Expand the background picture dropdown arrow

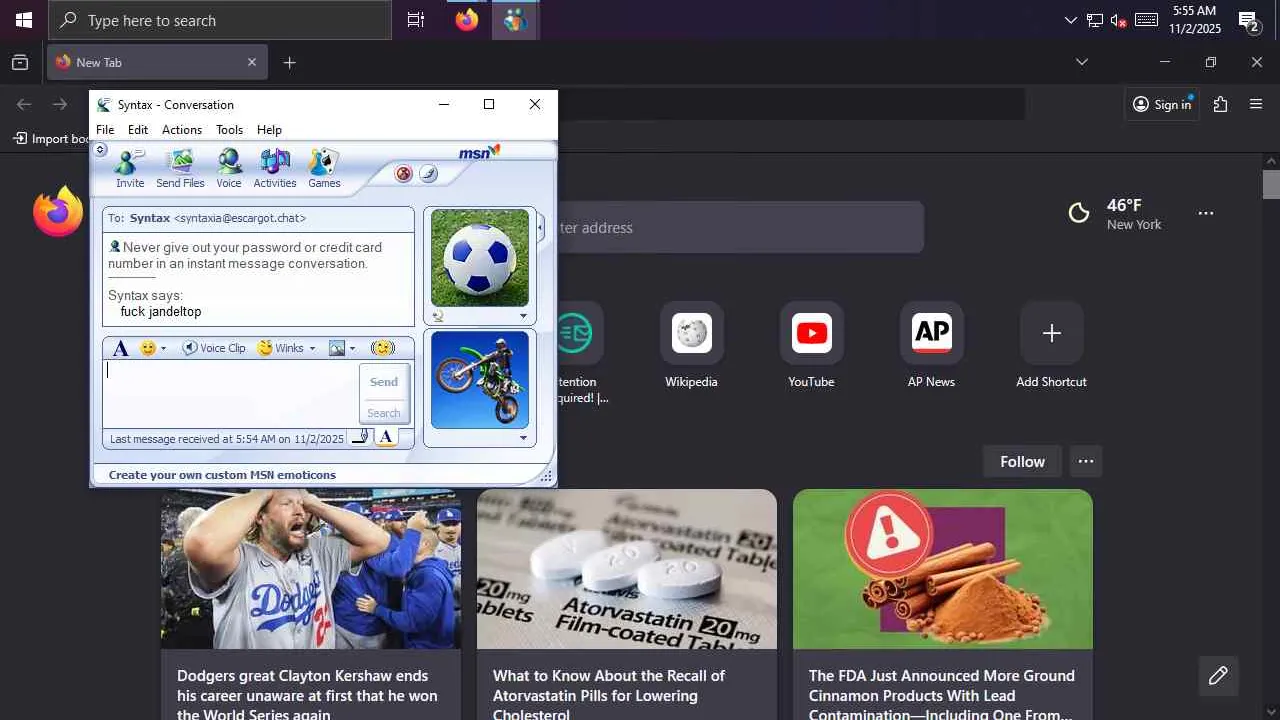[x=353, y=349]
